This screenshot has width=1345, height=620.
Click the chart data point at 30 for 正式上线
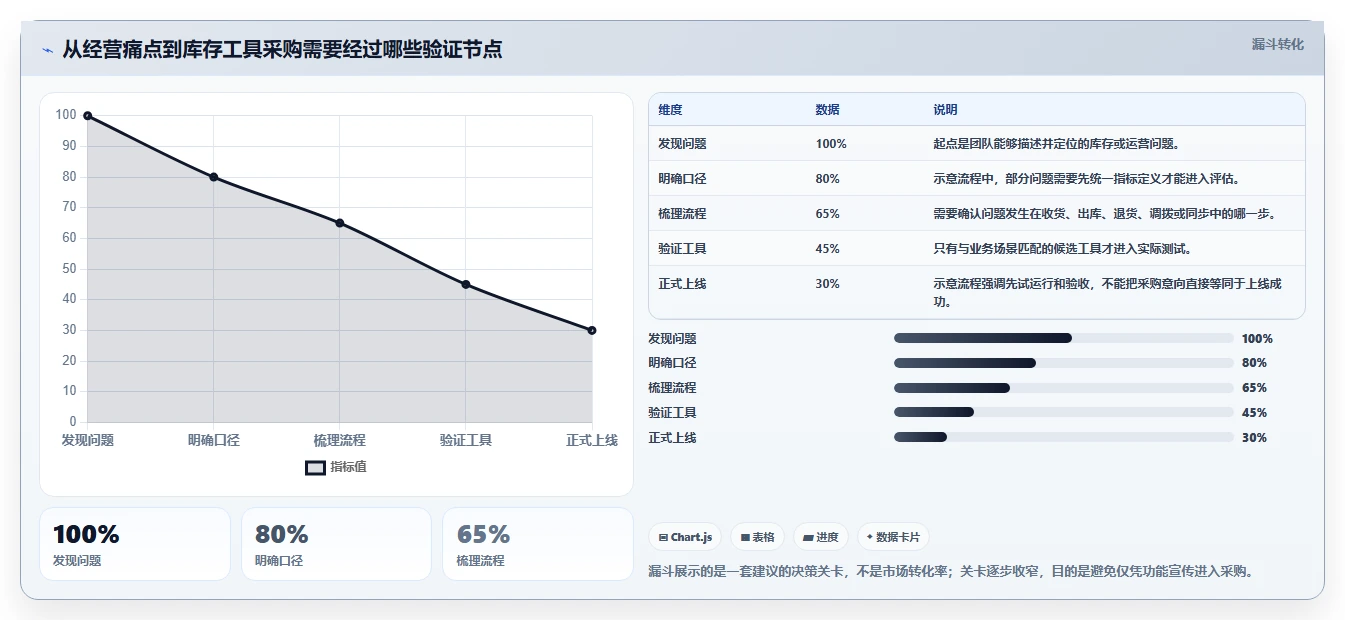[592, 330]
